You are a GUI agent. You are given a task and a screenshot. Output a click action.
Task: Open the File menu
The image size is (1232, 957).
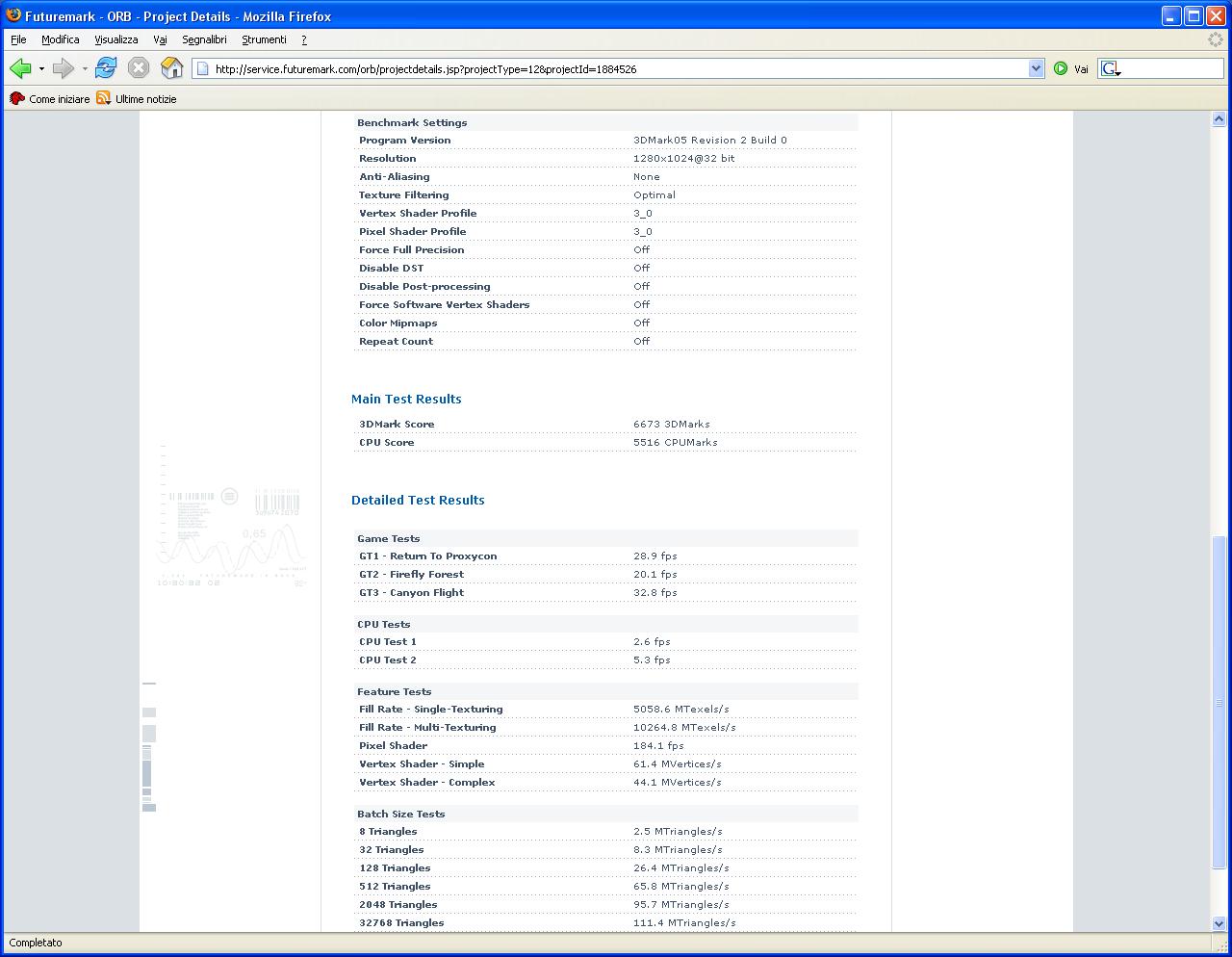tap(18, 39)
